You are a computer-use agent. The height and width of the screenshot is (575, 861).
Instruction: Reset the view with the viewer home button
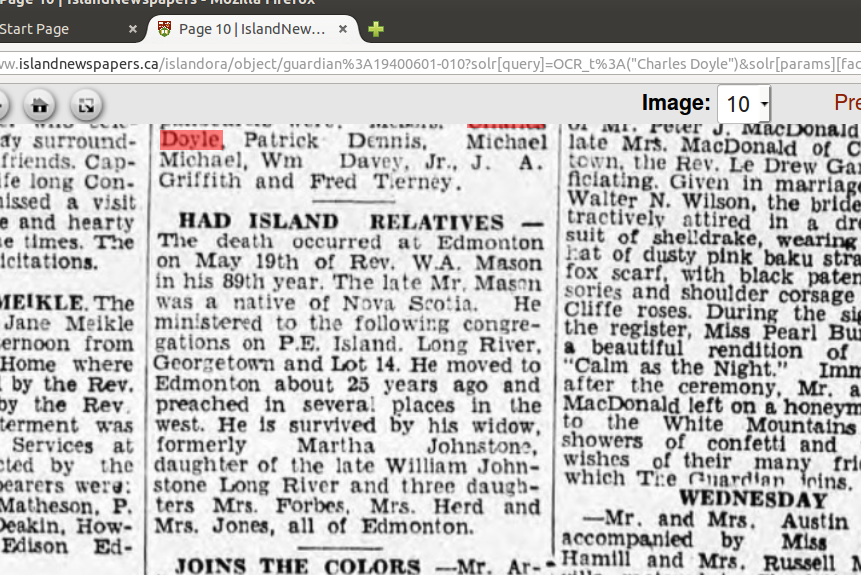[40, 104]
